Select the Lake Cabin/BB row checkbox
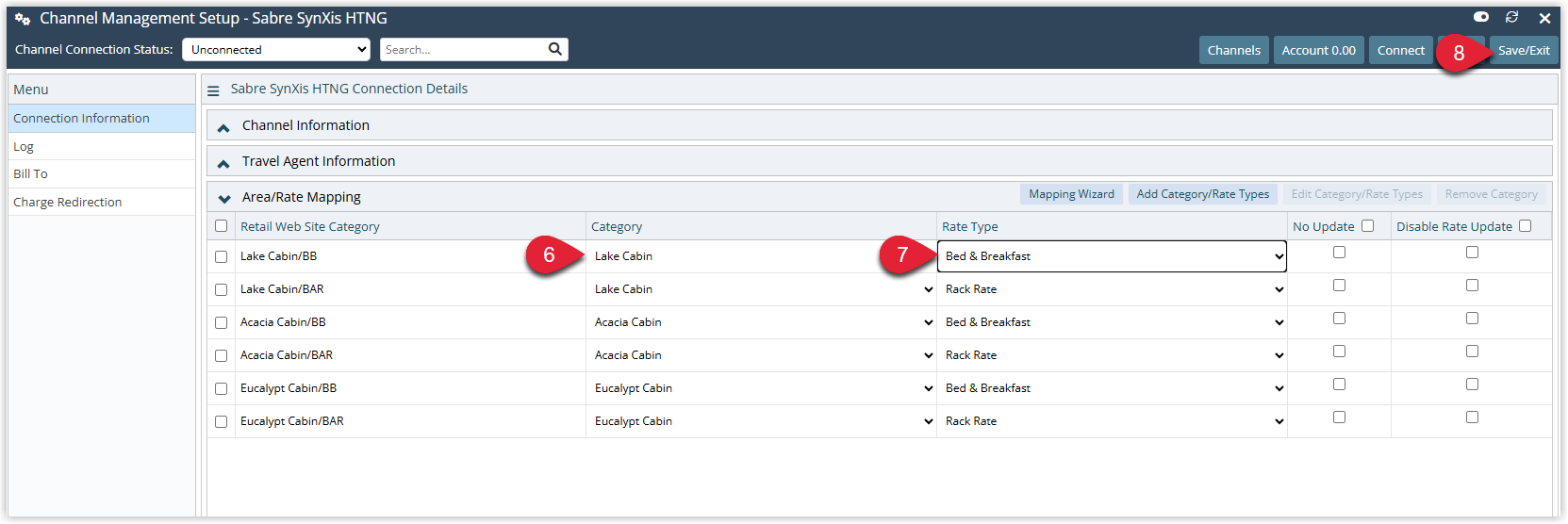 pyautogui.click(x=221, y=256)
